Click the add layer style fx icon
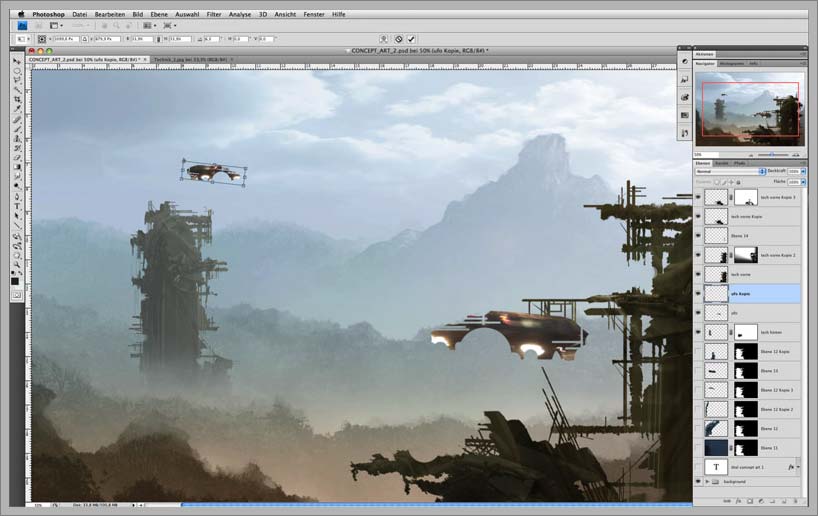 (x=738, y=501)
